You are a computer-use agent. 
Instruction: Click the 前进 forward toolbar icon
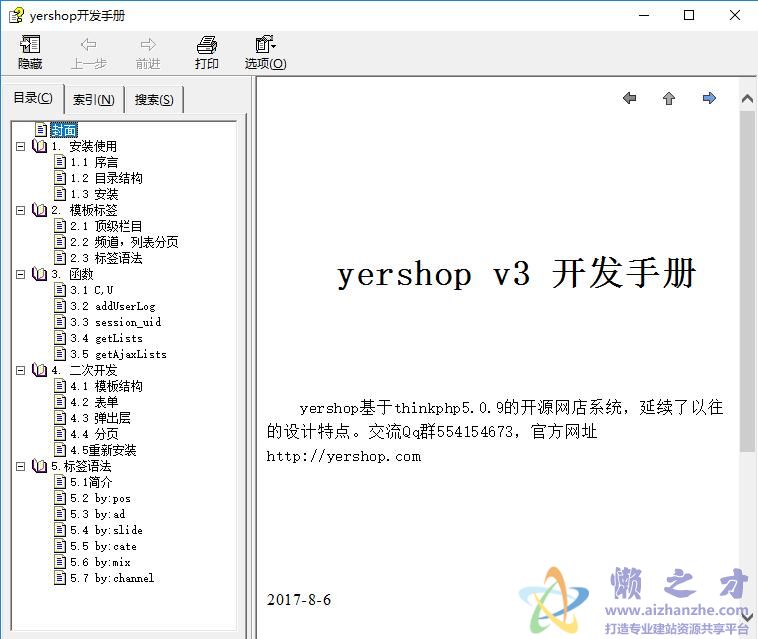click(148, 52)
